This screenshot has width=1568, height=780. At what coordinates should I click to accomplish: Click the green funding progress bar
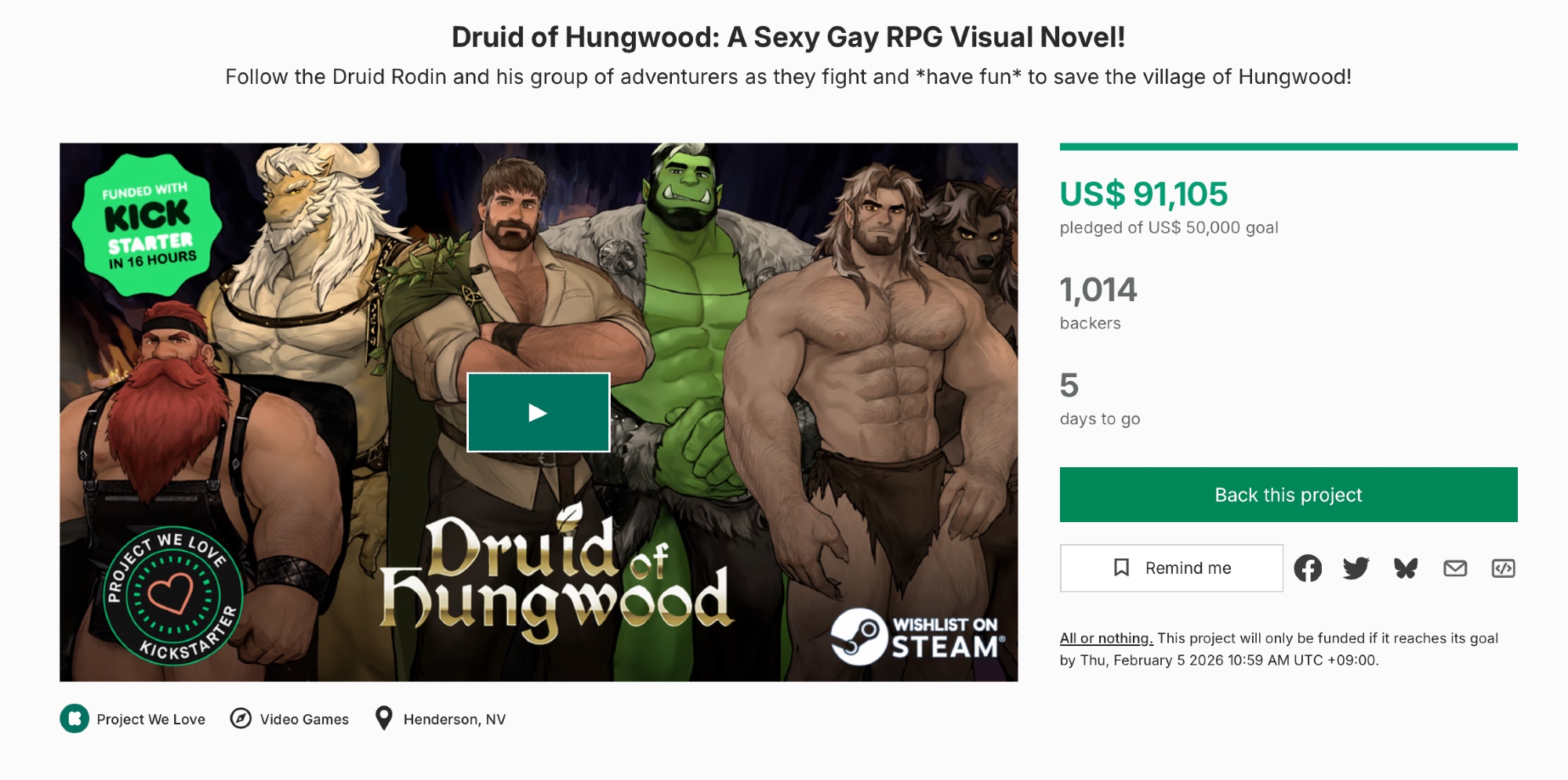(x=1288, y=147)
